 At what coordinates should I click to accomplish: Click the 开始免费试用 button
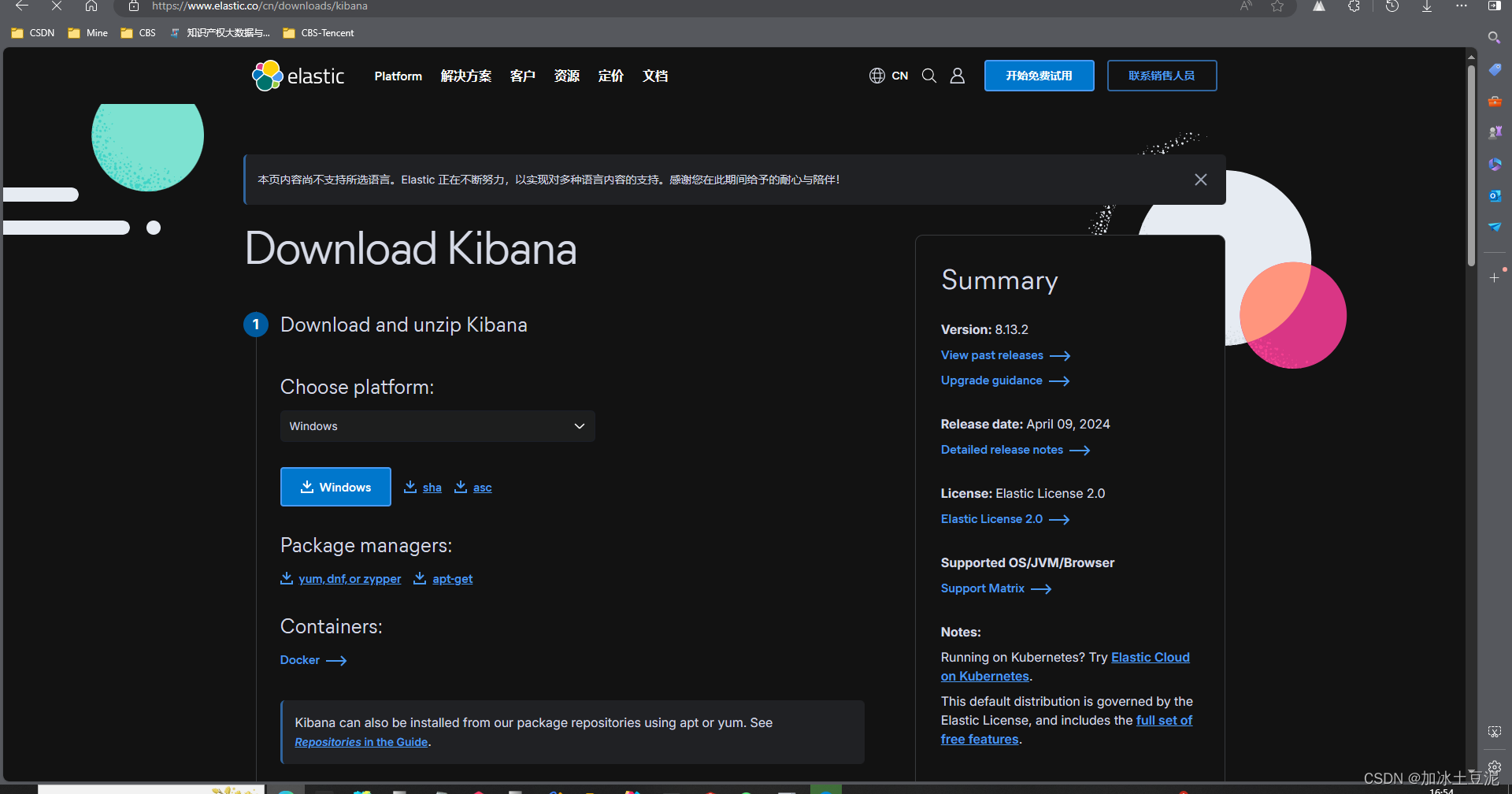tap(1039, 76)
